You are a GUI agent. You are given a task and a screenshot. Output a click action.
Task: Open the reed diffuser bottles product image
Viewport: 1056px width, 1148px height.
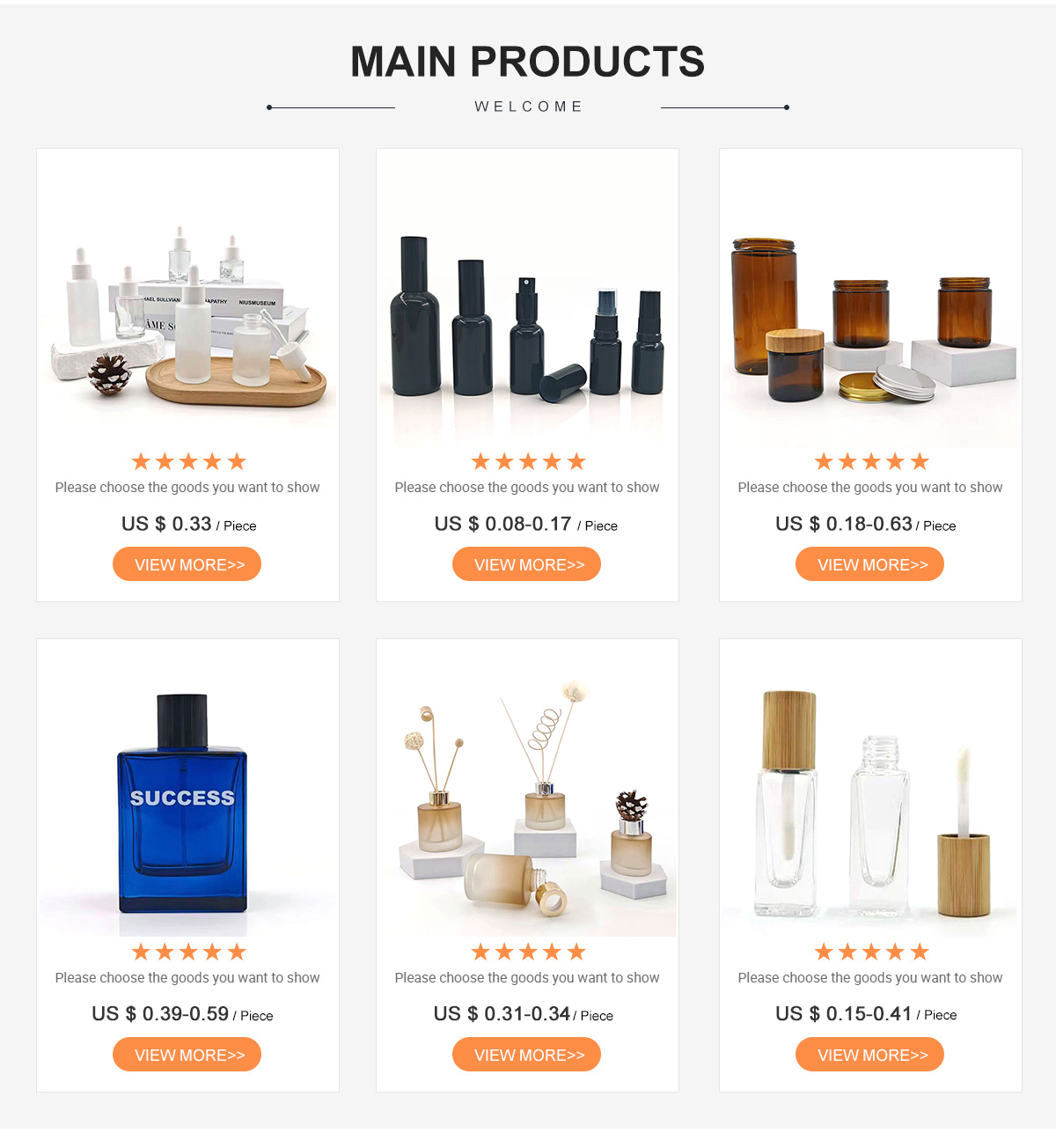pos(527,789)
